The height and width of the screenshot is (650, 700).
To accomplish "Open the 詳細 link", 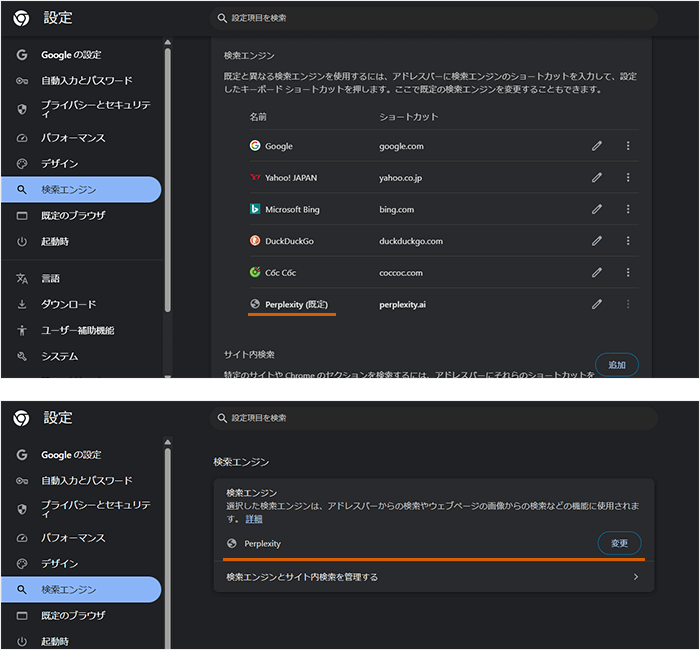I will (x=254, y=519).
